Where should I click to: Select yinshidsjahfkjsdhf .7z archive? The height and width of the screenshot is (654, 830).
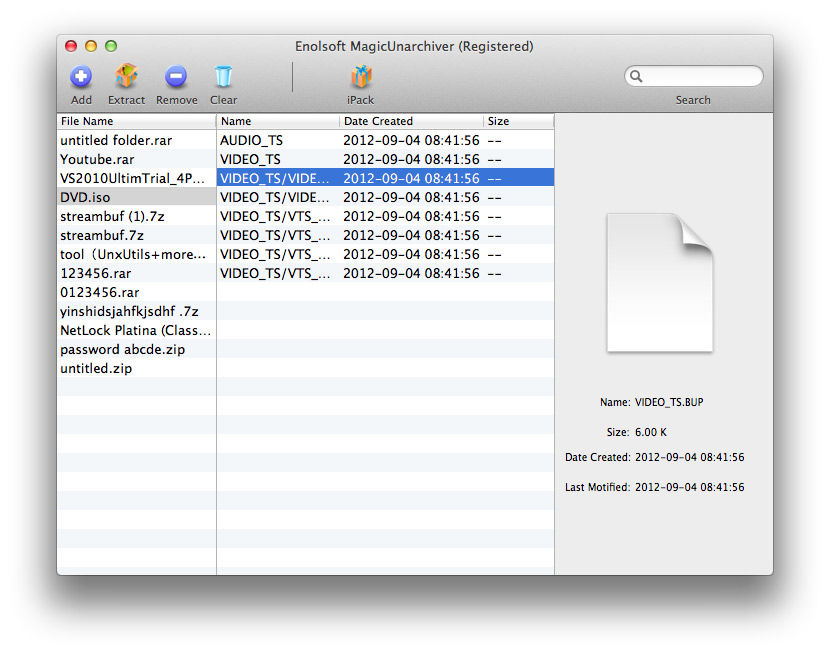(x=137, y=312)
